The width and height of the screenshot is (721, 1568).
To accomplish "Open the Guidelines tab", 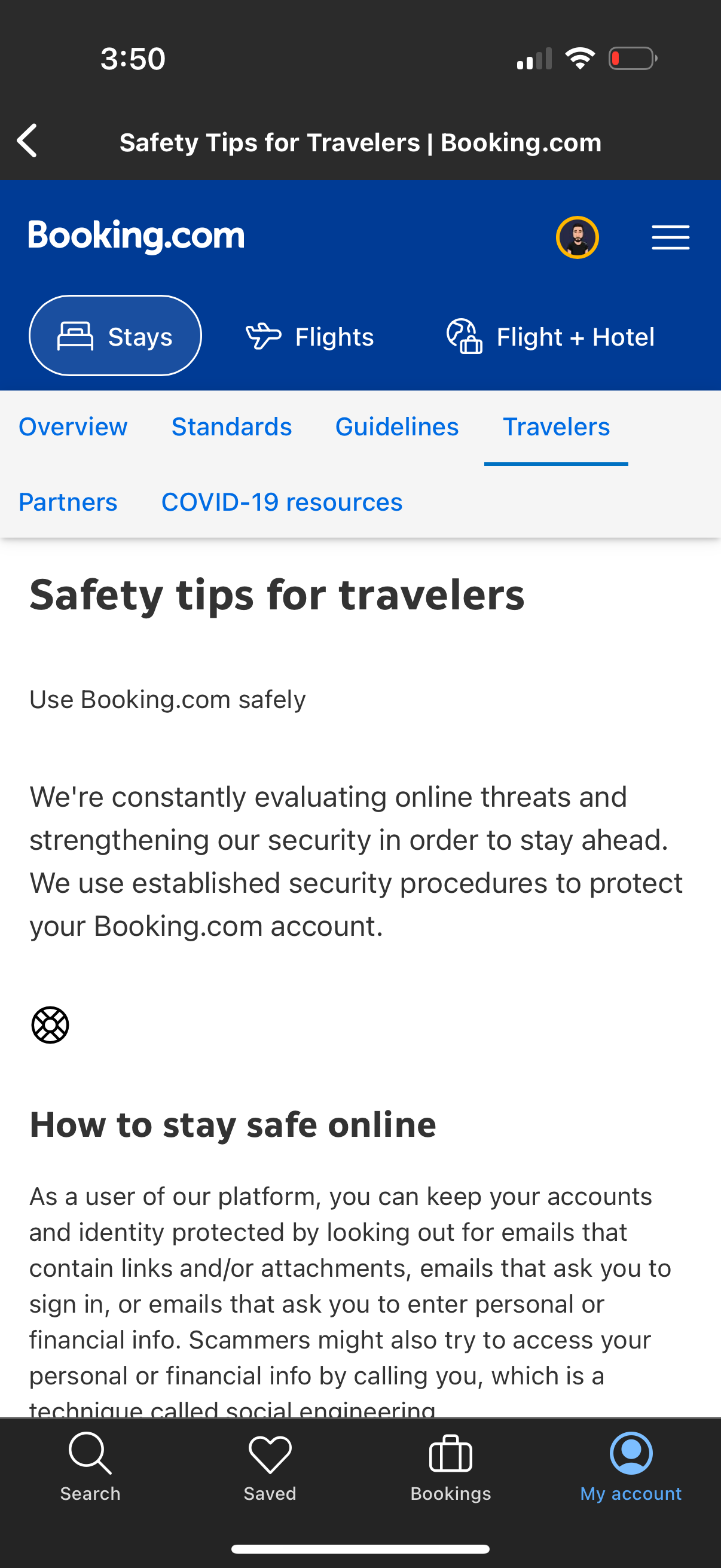I will [397, 426].
